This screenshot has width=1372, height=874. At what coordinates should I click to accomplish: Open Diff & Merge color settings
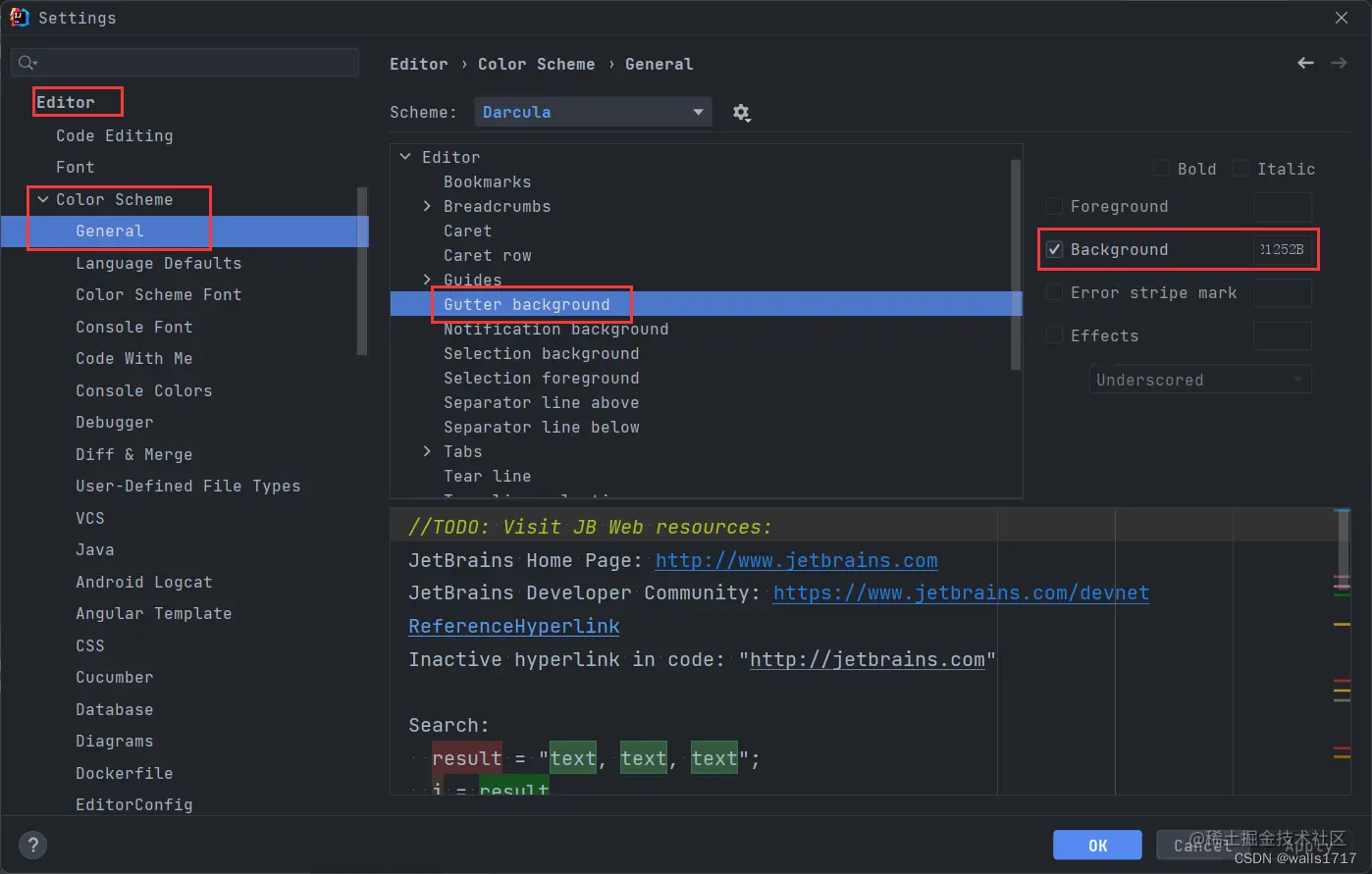click(133, 454)
